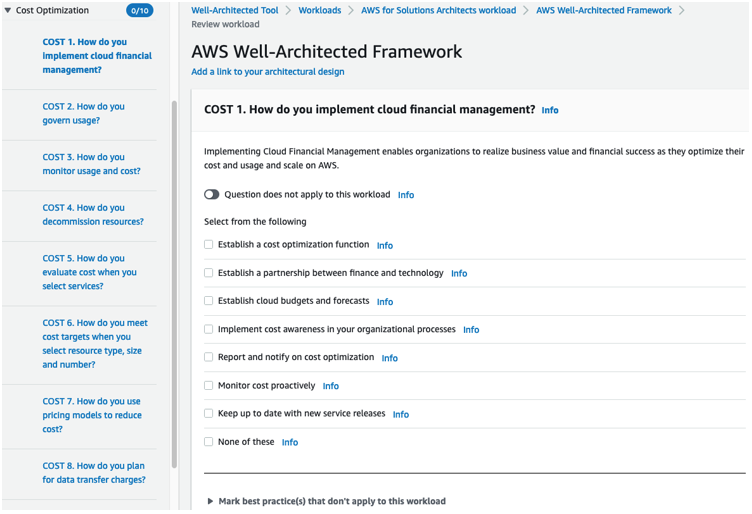
Task: Open 'AWS Well-Architected Framework' breadcrumb link
Action: tap(604, 10)
